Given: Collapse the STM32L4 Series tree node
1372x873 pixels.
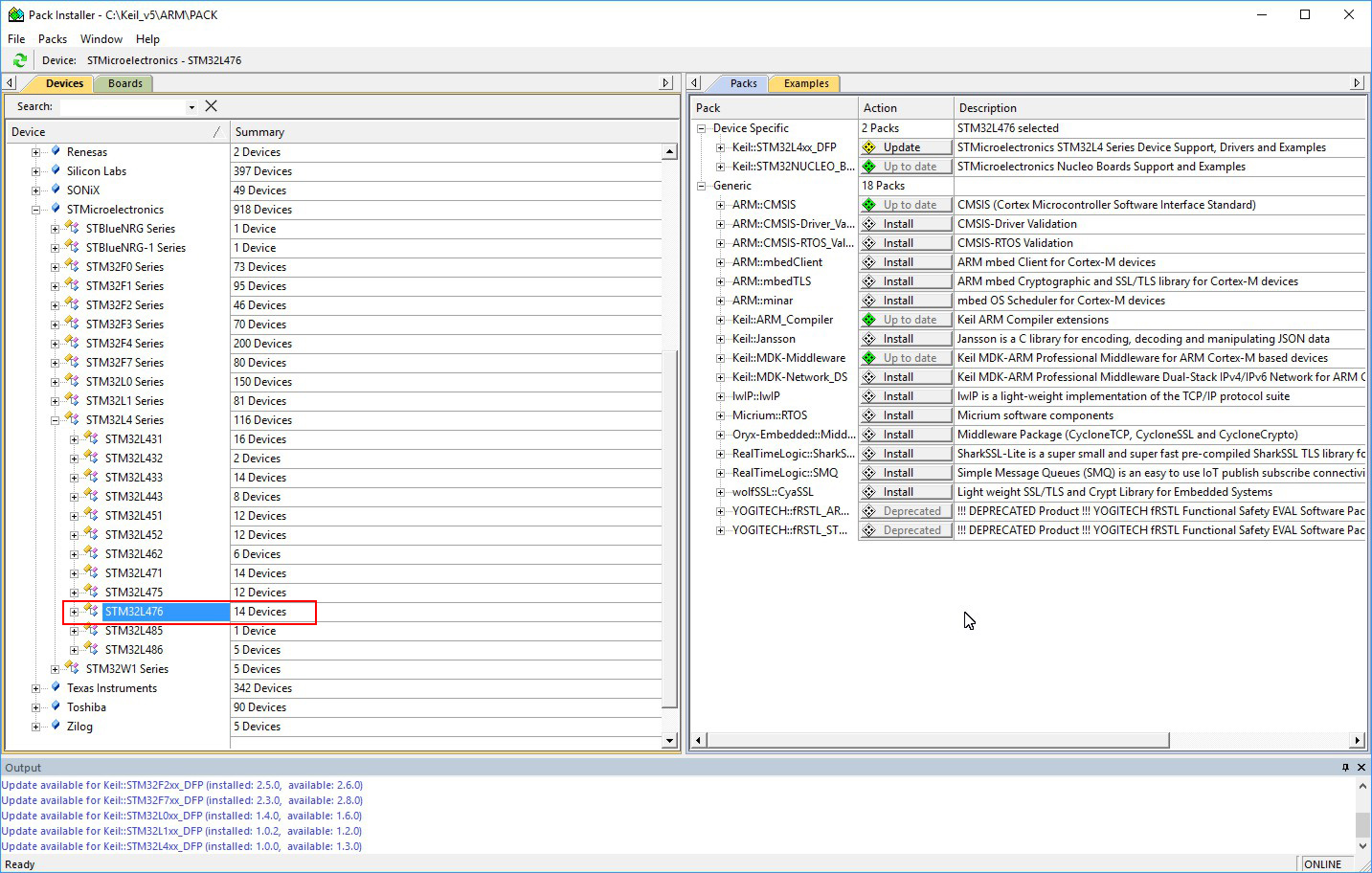Looking at the screenshot, I should tap(55, 420).
